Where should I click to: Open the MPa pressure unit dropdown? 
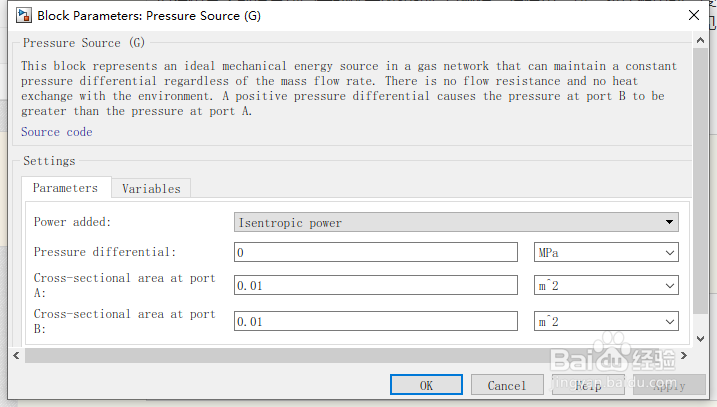pyautogui.click(x=606, y=252)
